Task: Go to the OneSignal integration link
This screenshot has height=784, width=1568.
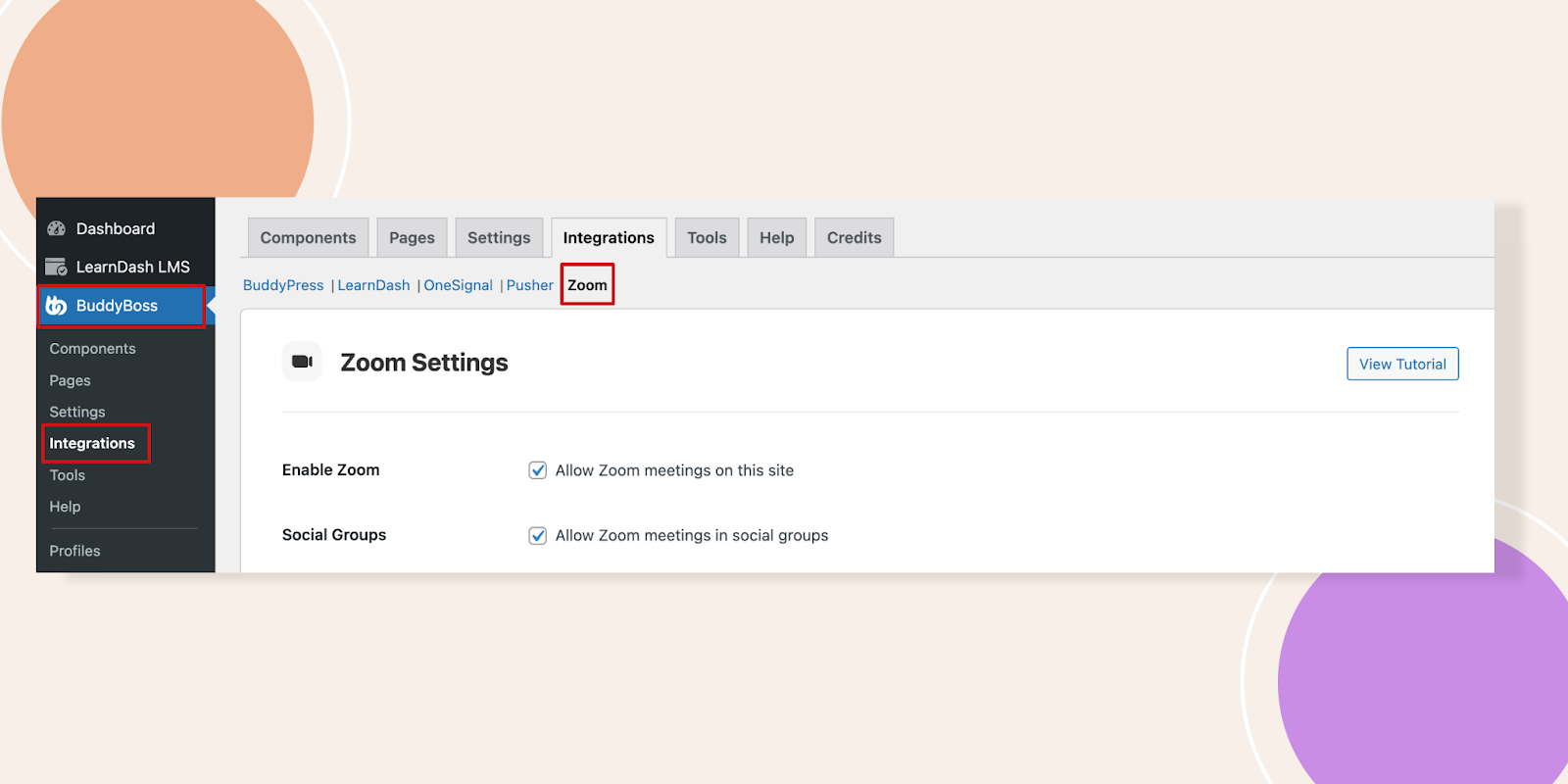Action: 458,285
